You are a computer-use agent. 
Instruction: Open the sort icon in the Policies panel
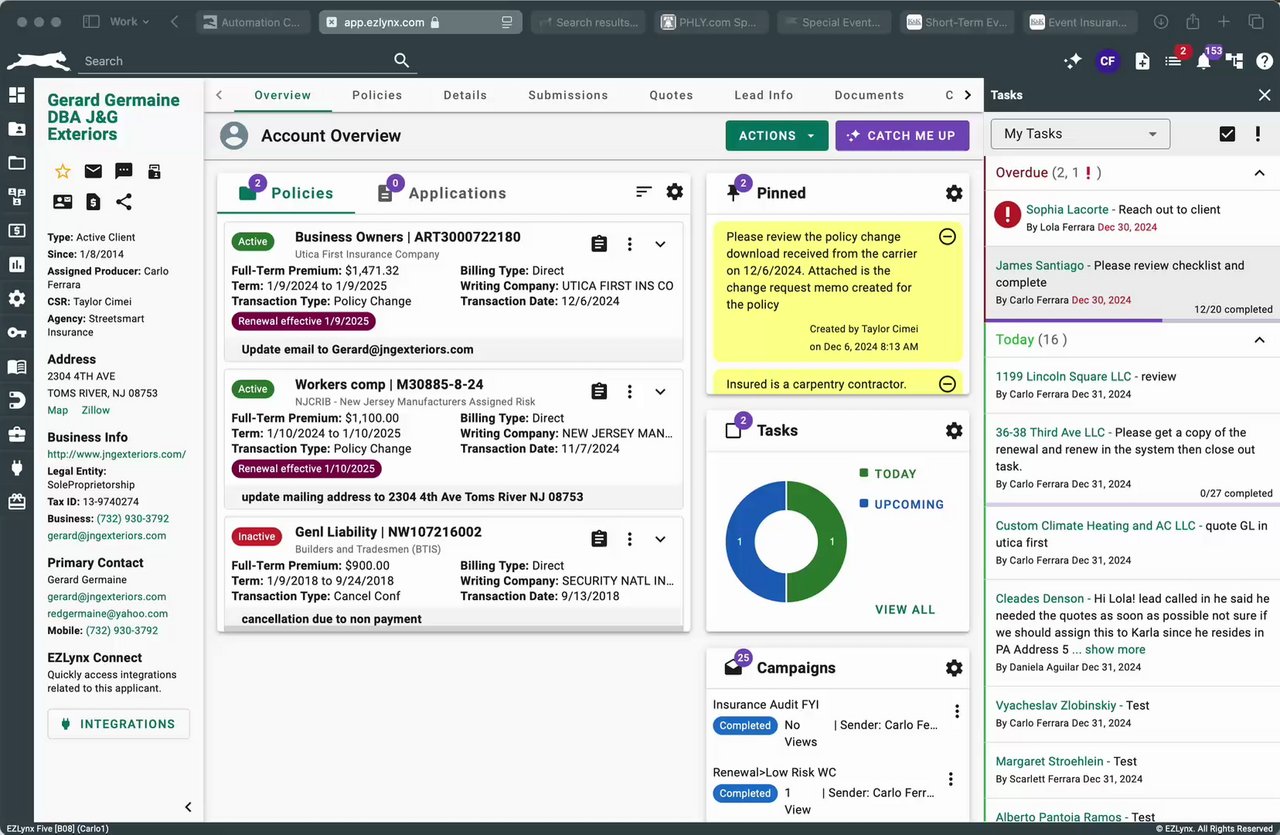tap(644, 192)
